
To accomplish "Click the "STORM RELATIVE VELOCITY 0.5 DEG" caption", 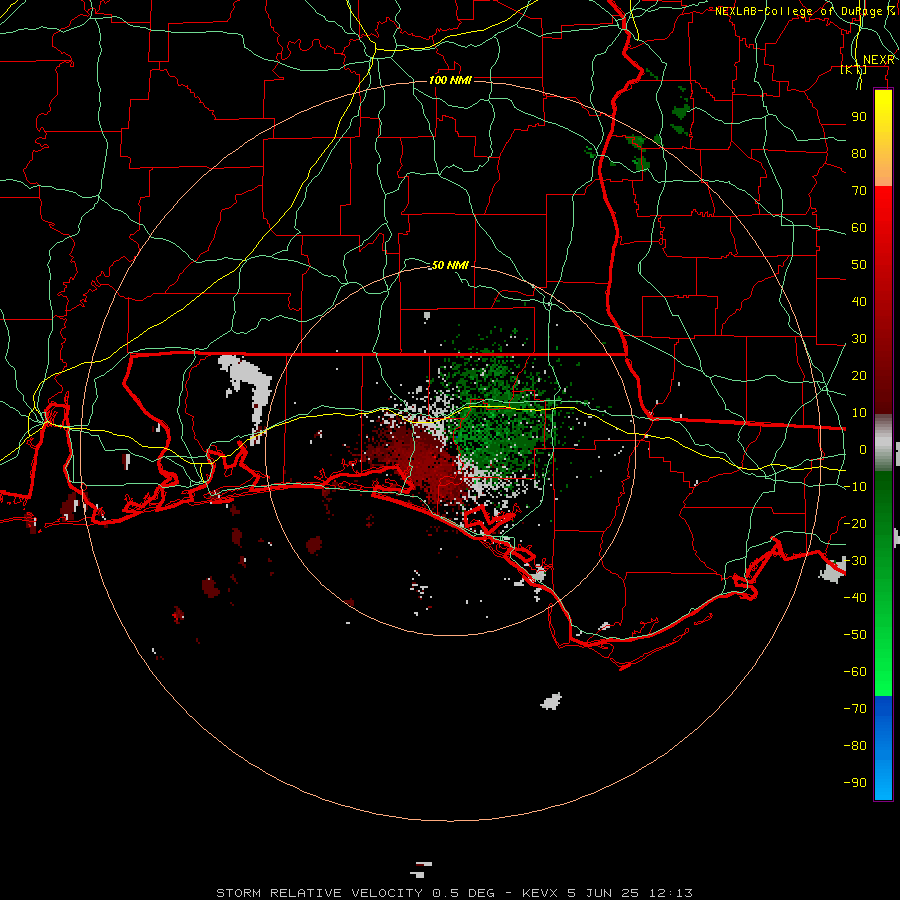I will point(356,893).
